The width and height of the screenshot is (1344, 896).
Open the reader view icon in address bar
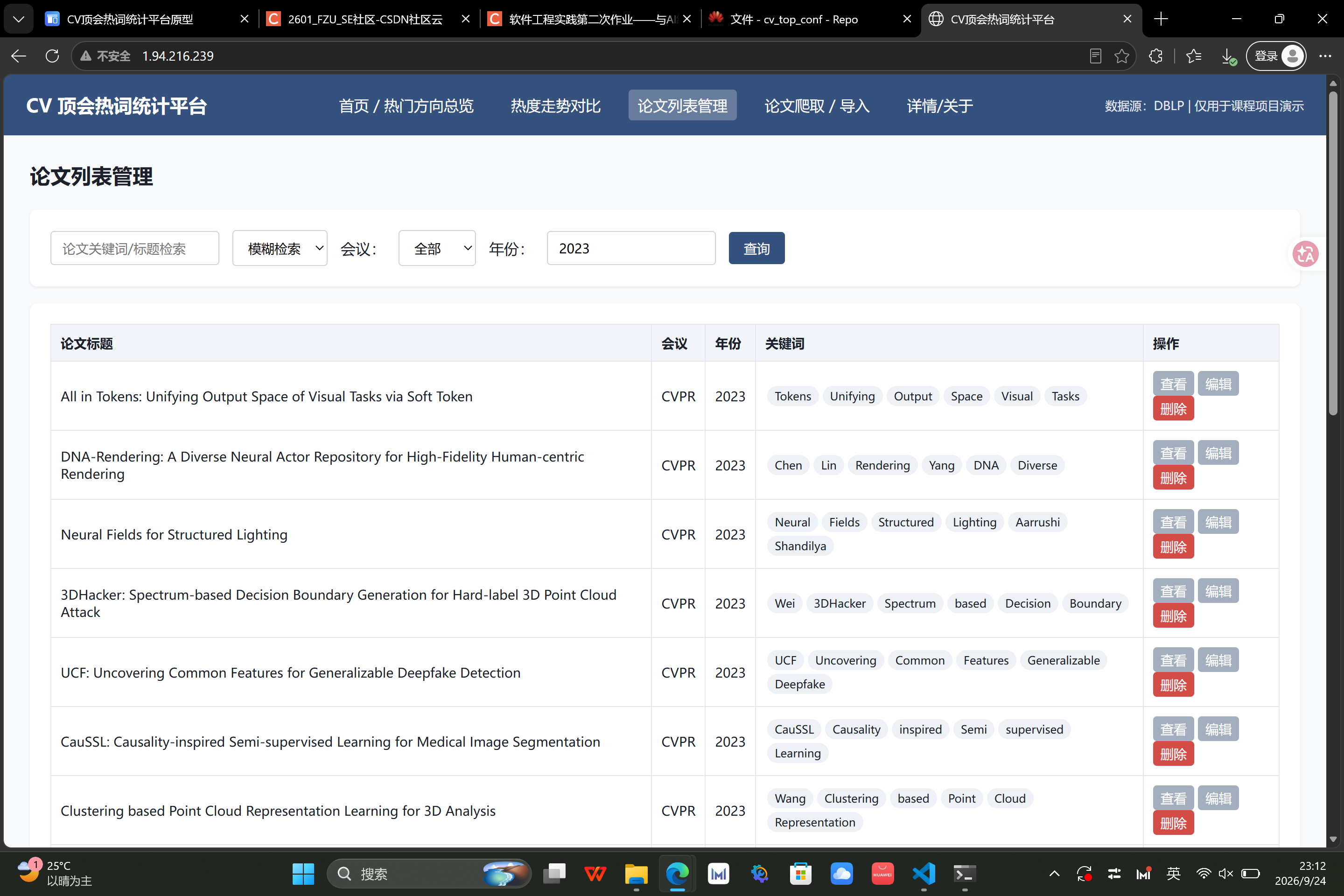[1095, 56]
